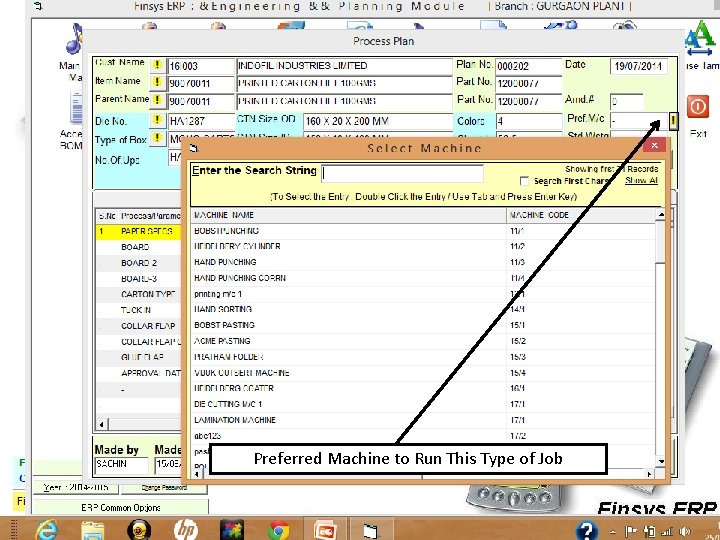Click the ERP Common Options bar
The height and width of the screenshot is (540, 720).
tap(121, 507)
